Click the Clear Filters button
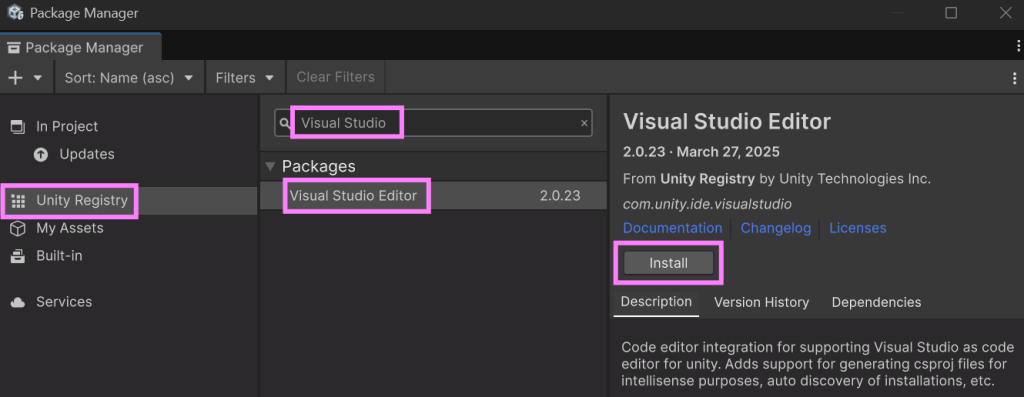The height and width of the screenshot is (397, 1024). pyautogui.click(x=336, y=77)
